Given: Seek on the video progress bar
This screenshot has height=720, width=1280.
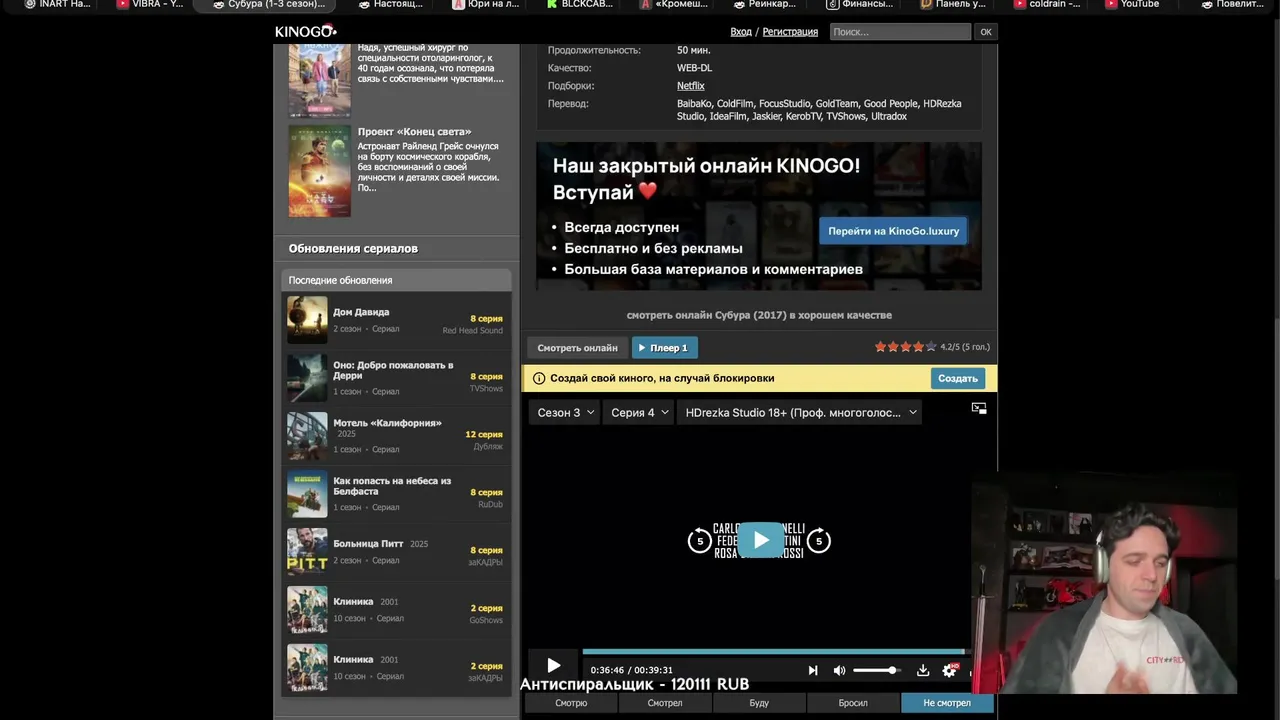Looking at the screenshot, I should [x=775, y=652].
